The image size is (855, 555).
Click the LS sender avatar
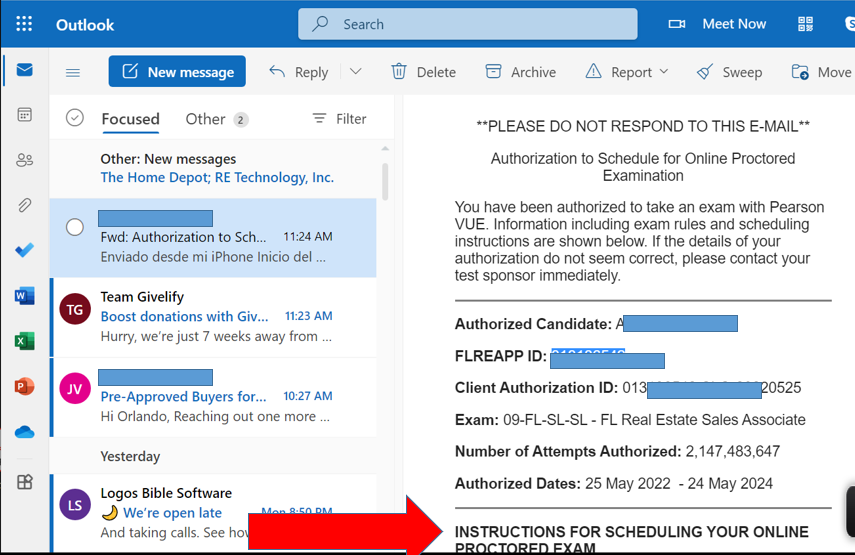(x=75, y=505)
